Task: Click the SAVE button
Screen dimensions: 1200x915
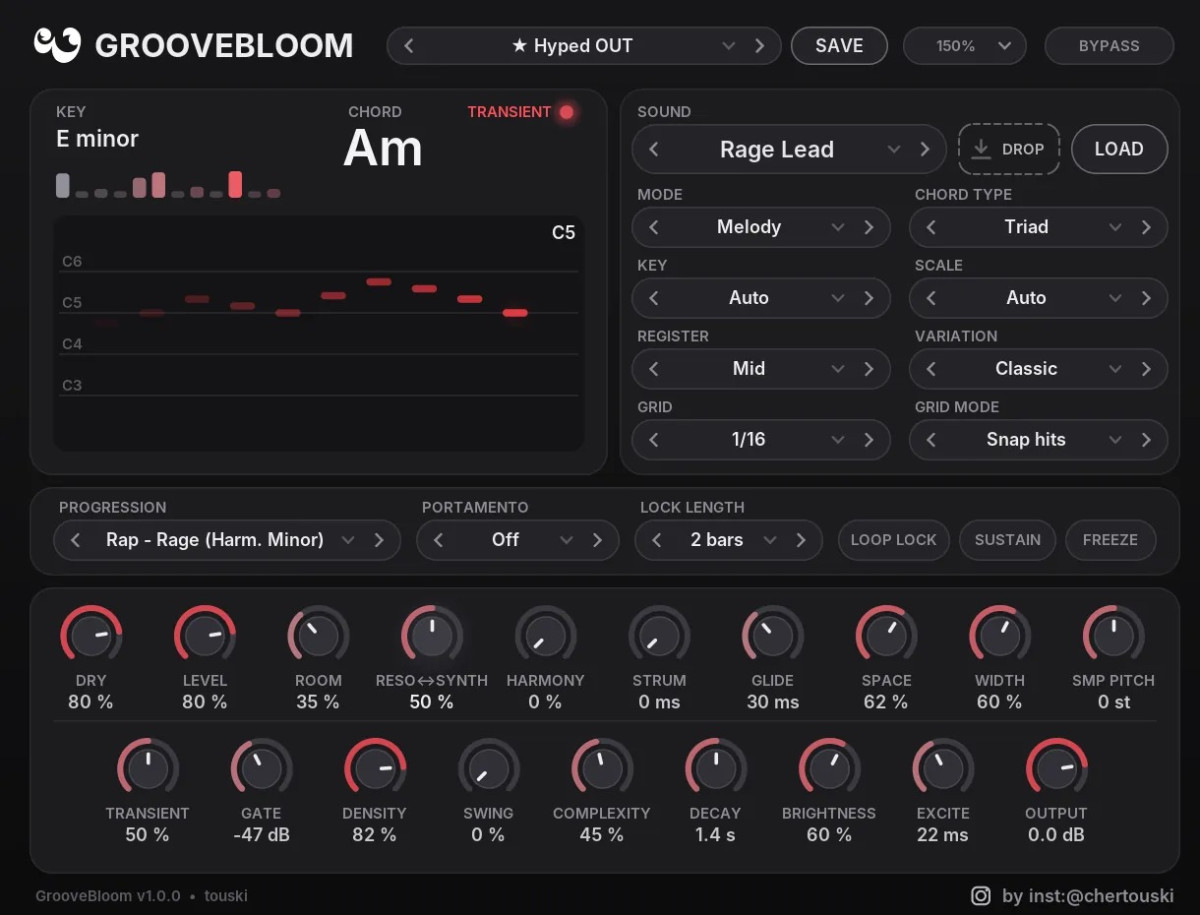Action: [839, 46]
